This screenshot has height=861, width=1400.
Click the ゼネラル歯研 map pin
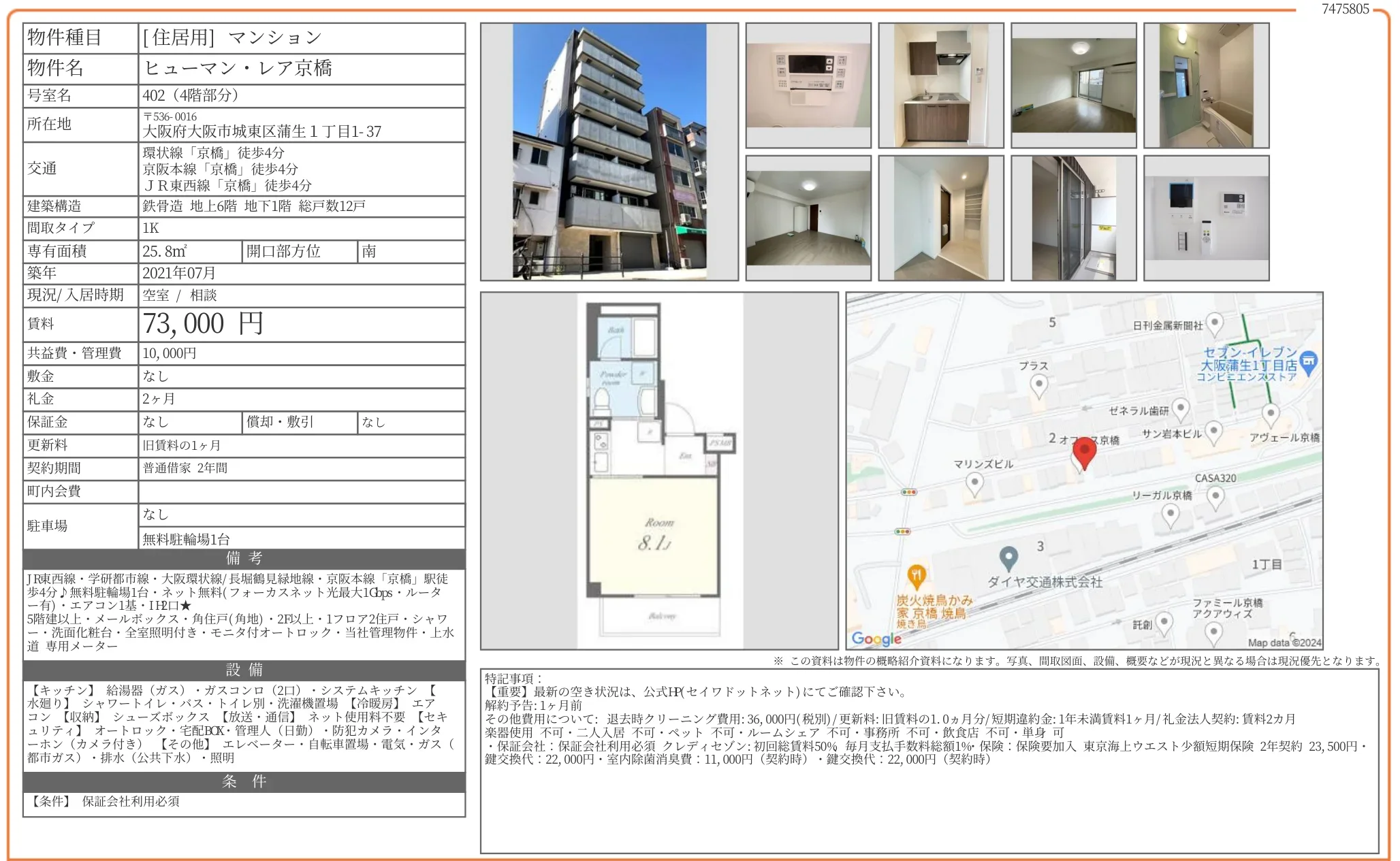(1181, 408)
